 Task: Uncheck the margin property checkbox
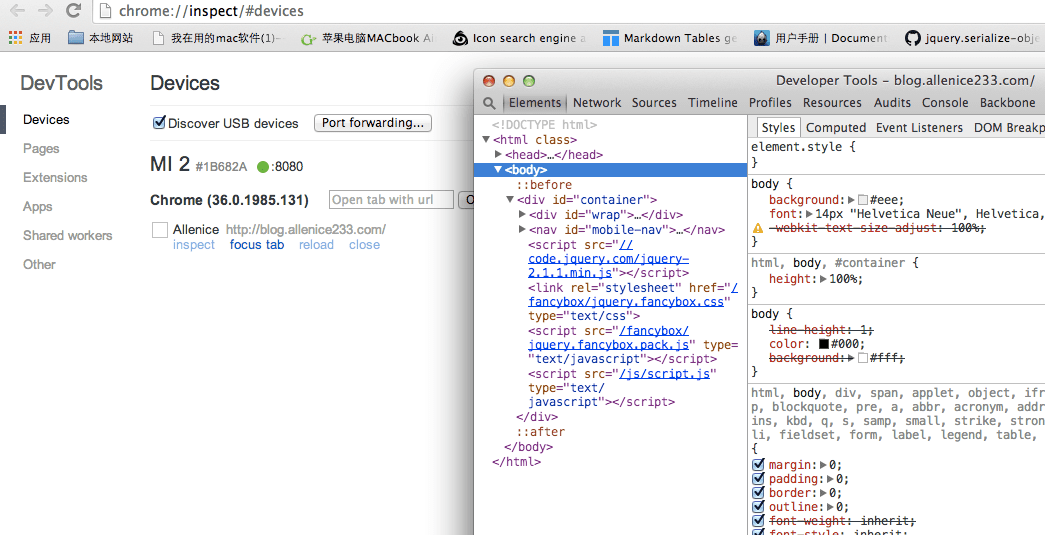tap(758, 464)
